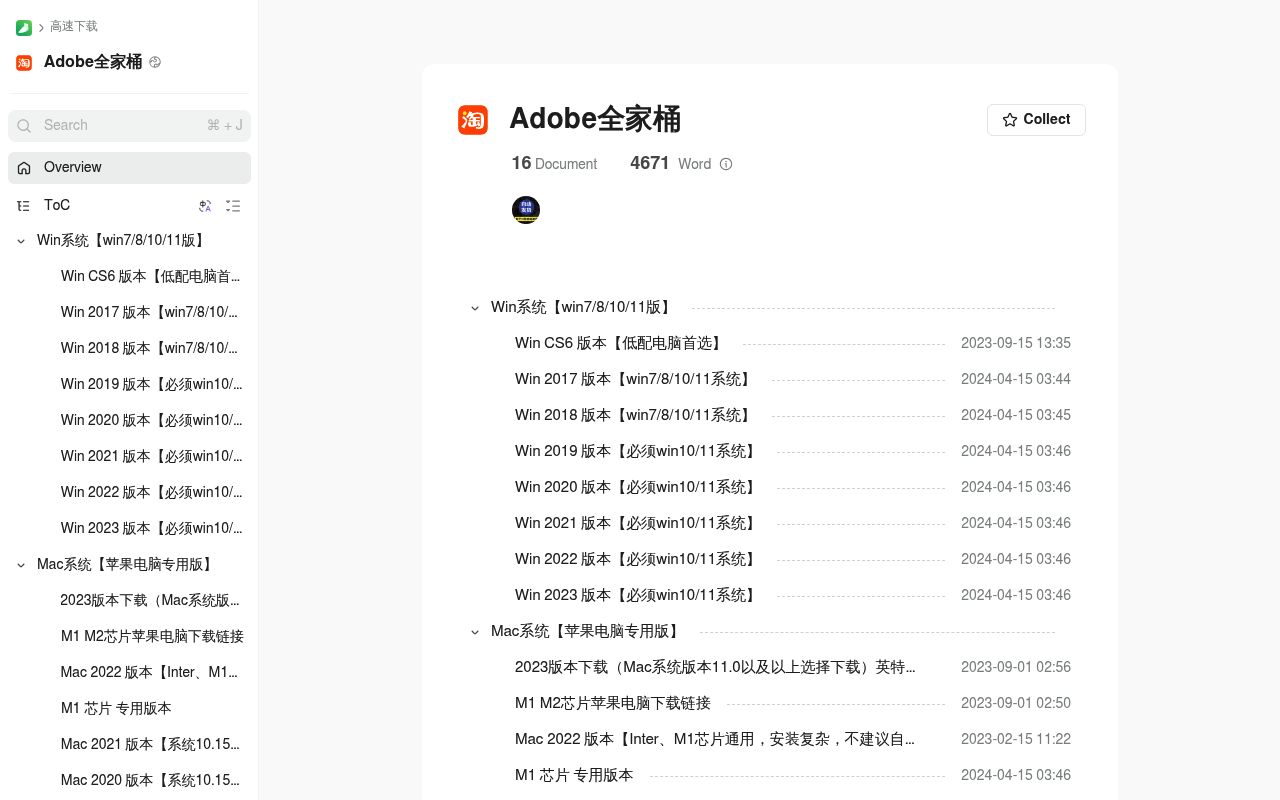Image resolution: width=1280 pixels, height=800 pixels.
Task: Select the Overview menu item
Action: point(129,168)
